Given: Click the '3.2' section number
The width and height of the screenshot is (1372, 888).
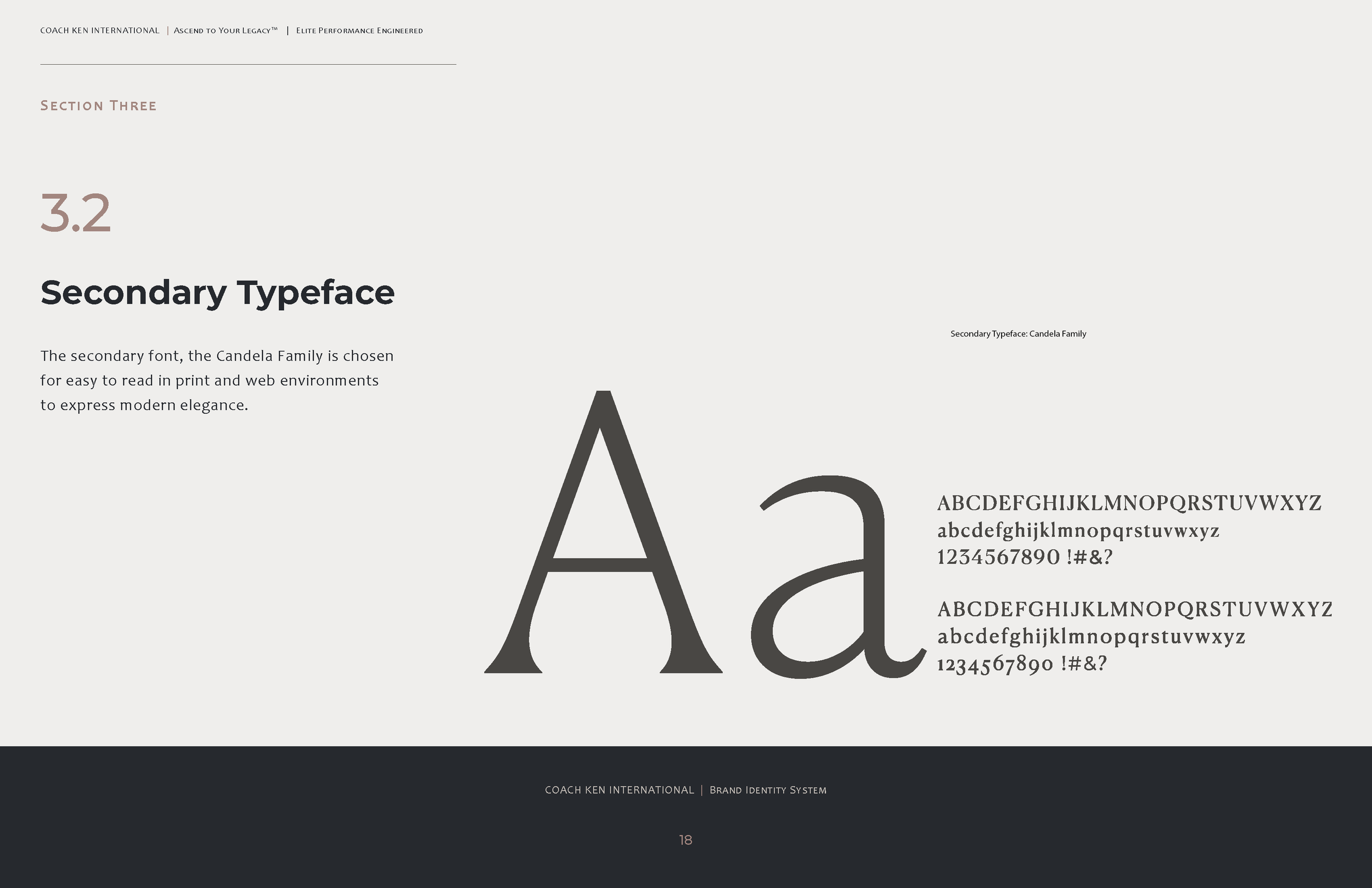Looking at the screenshot, I should point(76,213).
